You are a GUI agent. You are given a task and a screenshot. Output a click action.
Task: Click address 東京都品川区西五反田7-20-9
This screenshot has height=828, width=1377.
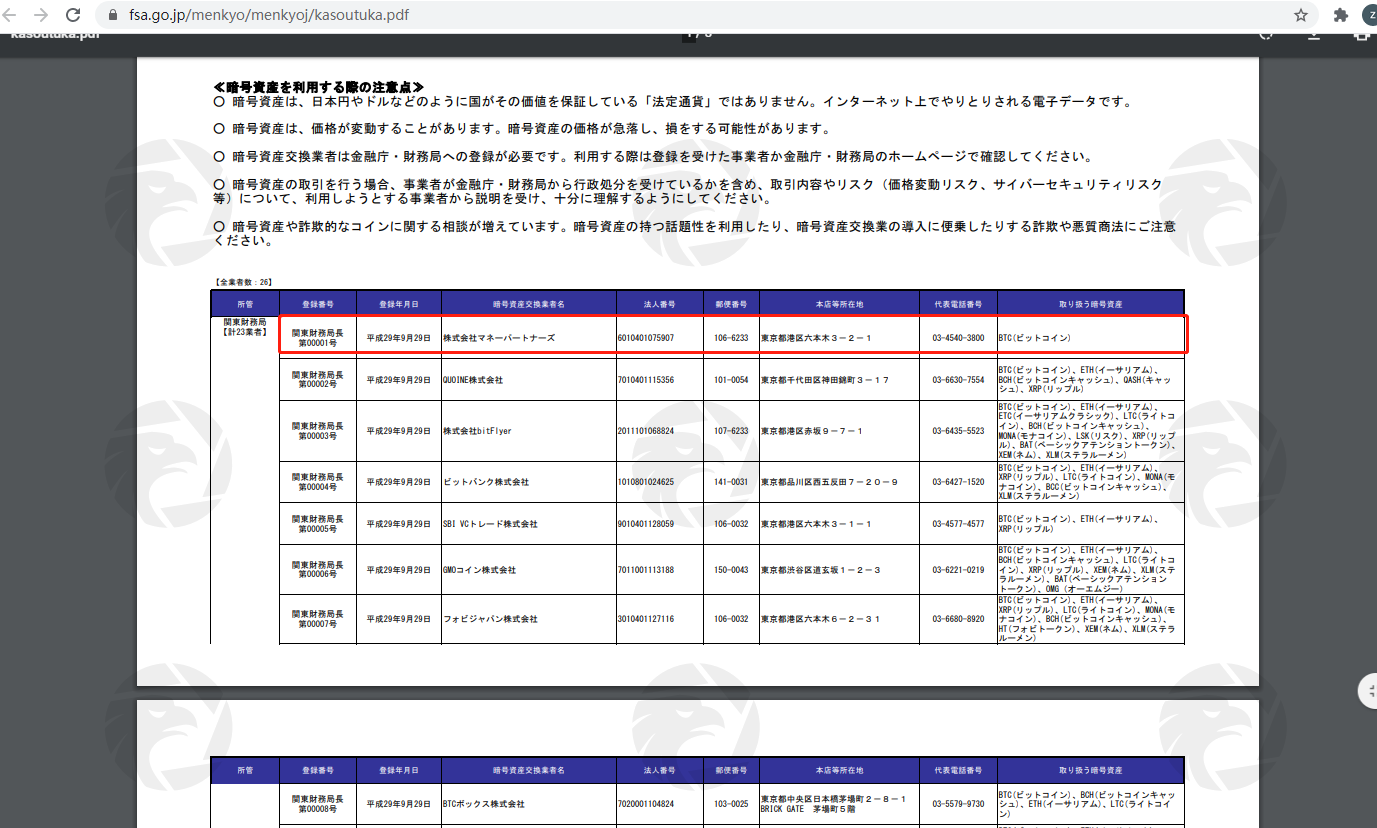829,482
